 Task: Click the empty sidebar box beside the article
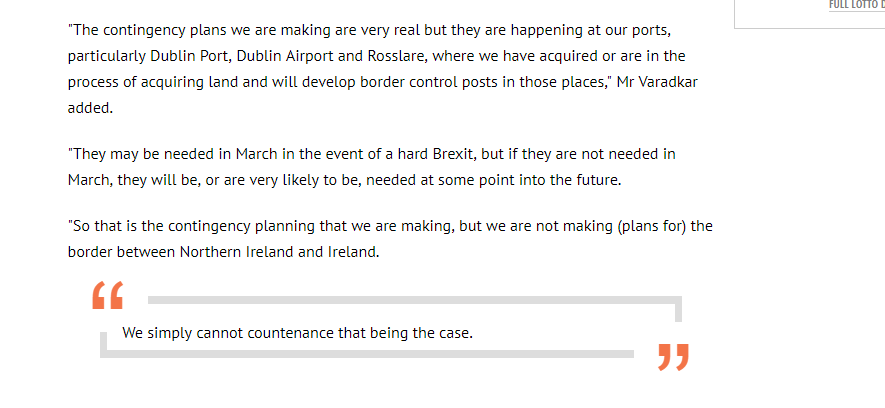[x=809, y=14]
